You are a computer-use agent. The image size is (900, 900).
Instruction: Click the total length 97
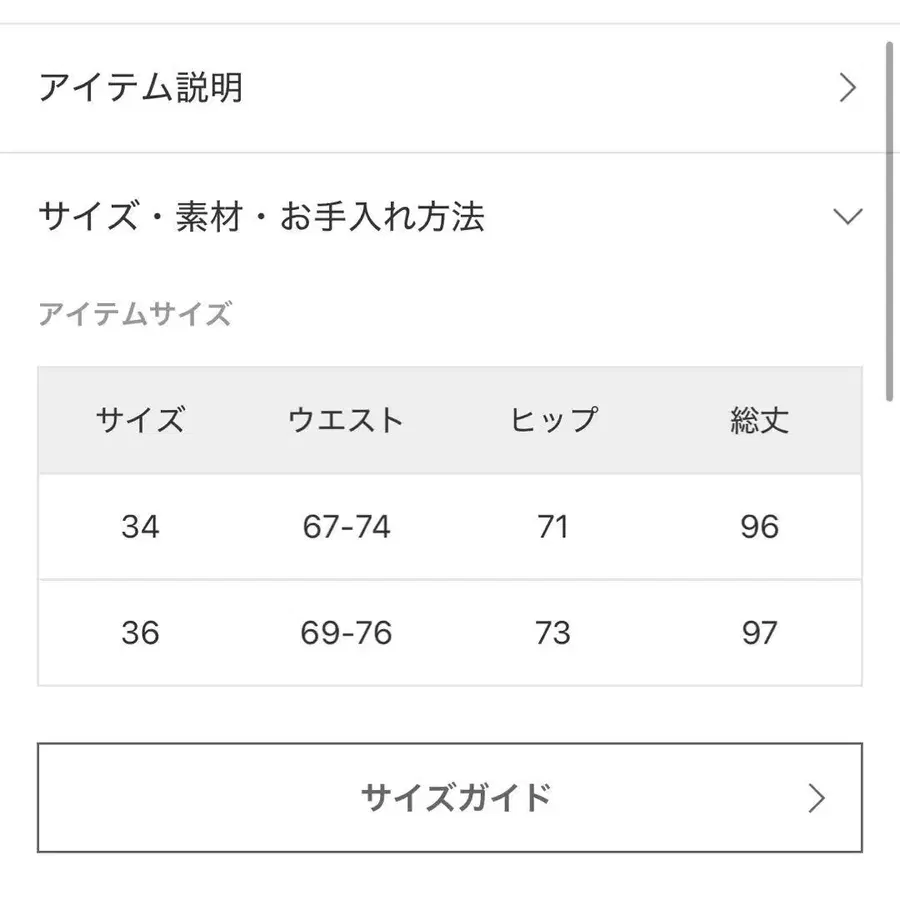coord(758,633)
